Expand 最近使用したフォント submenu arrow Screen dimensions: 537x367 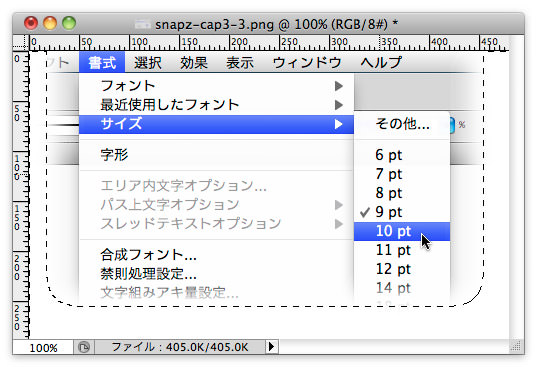coord(339,105)
